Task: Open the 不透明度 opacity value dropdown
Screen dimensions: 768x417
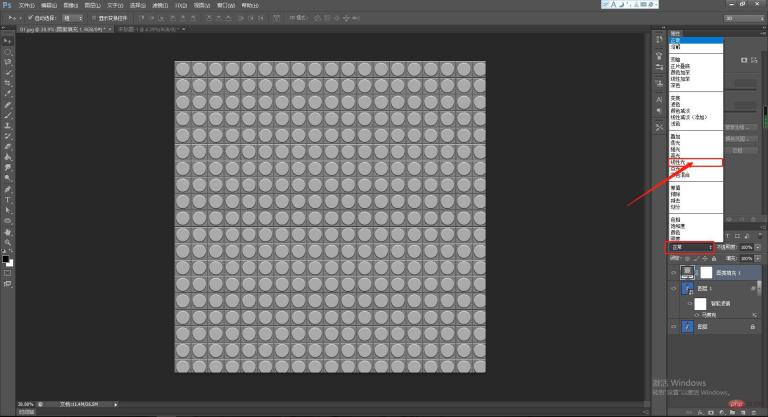Action: click(759, 246)
